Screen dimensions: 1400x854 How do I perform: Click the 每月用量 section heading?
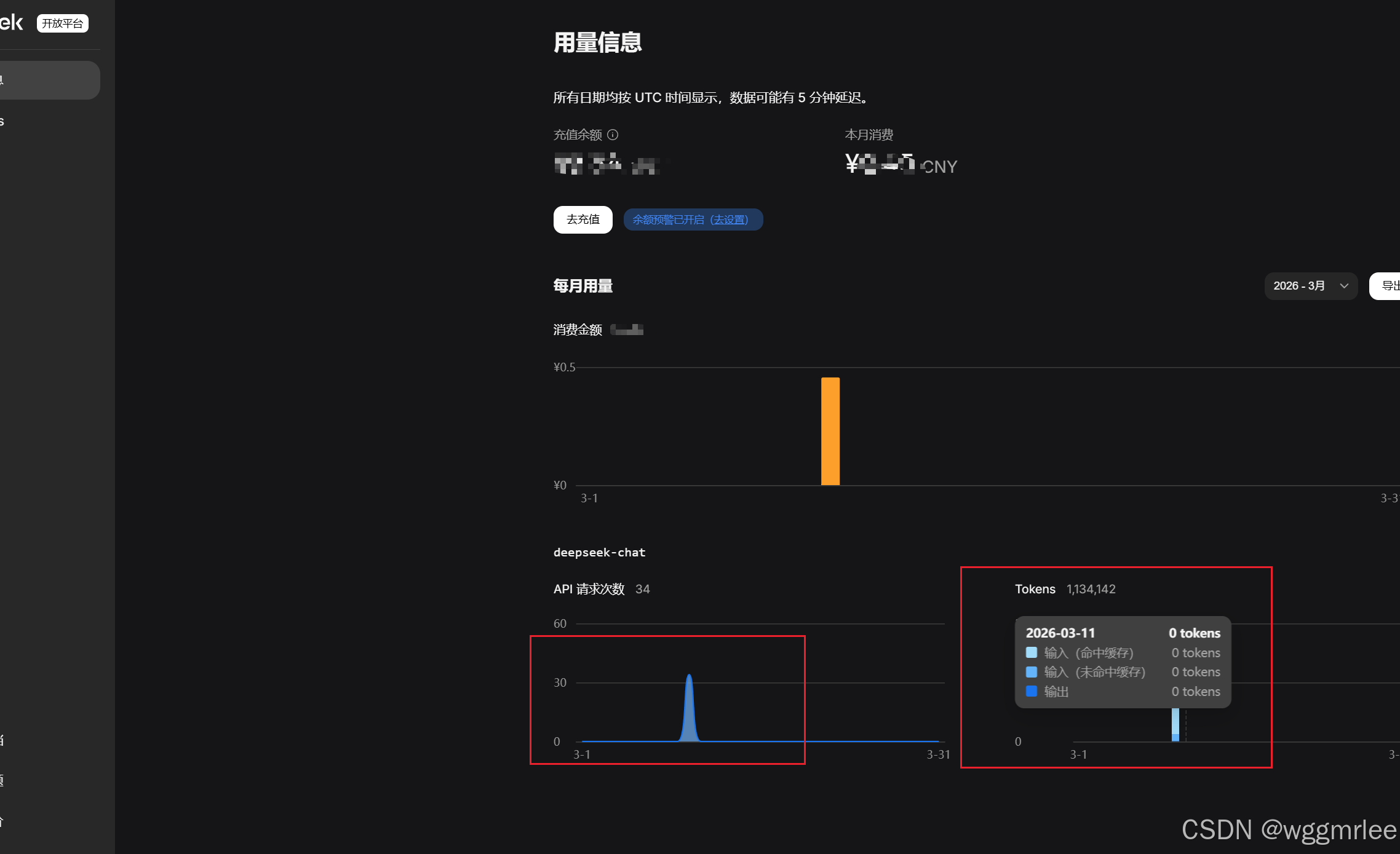[583, 286]
